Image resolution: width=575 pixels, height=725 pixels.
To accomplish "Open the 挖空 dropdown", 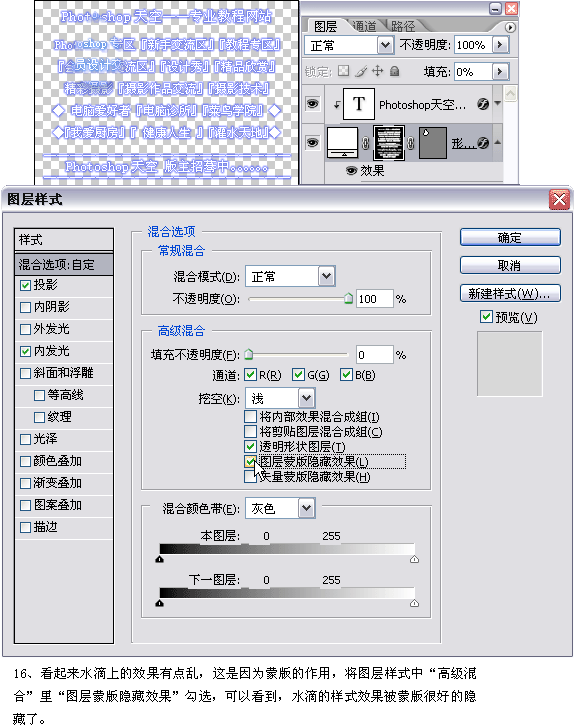I will click(280, 398).
